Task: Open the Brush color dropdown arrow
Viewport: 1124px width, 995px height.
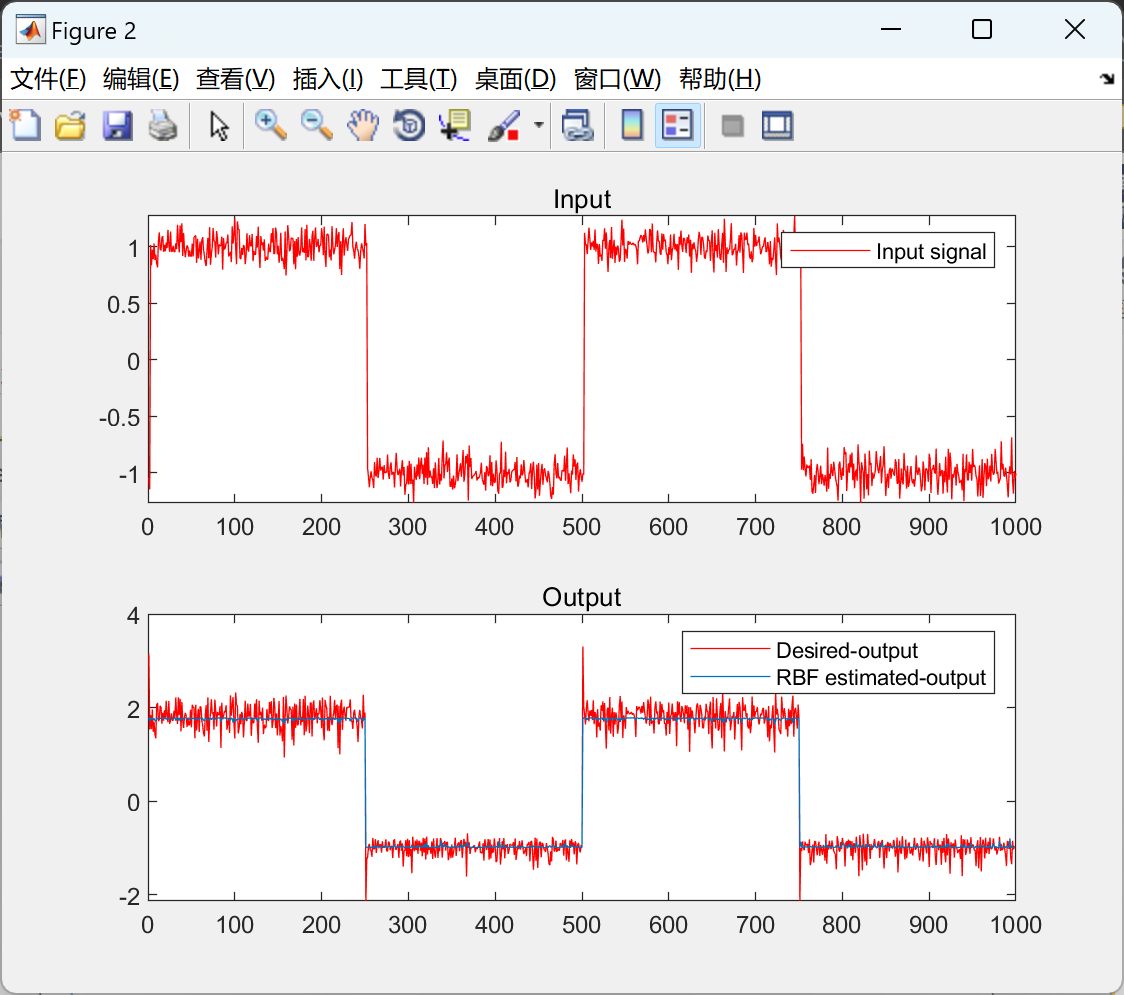Action: tap(538, 125)
